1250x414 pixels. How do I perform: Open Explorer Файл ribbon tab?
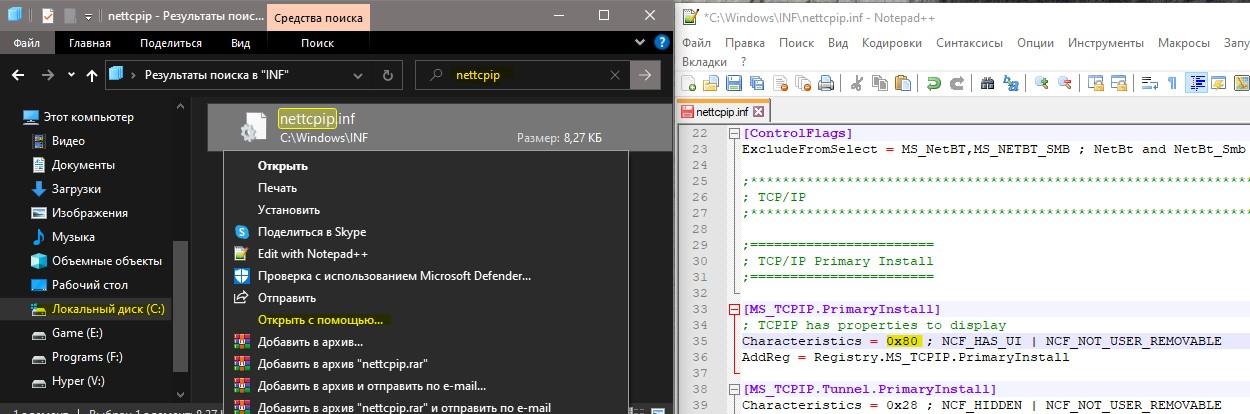[x=27, y=43]
